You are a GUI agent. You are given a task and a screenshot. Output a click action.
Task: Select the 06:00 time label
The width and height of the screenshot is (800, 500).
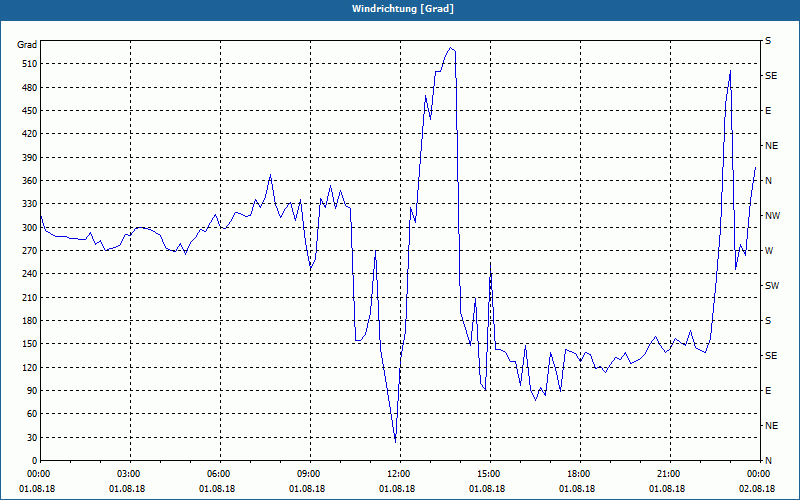(x=220, y=474)
